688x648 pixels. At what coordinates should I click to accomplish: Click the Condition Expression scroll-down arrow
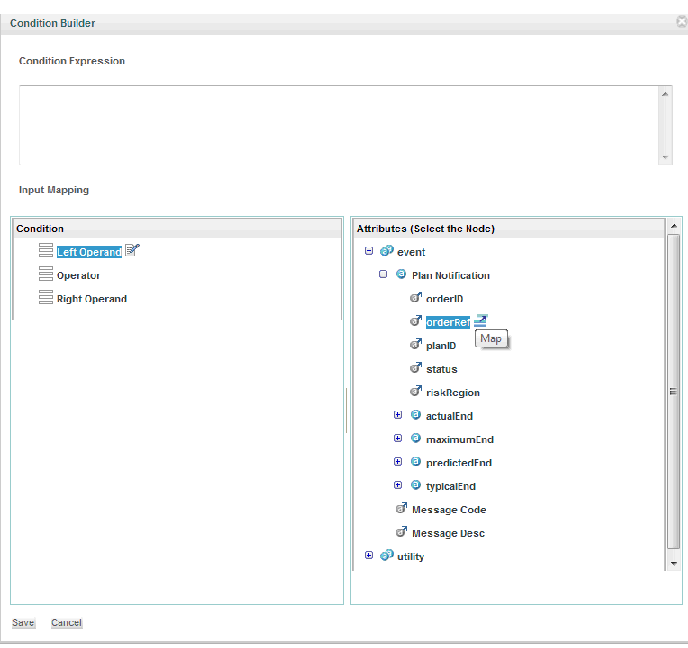point(665,157)
